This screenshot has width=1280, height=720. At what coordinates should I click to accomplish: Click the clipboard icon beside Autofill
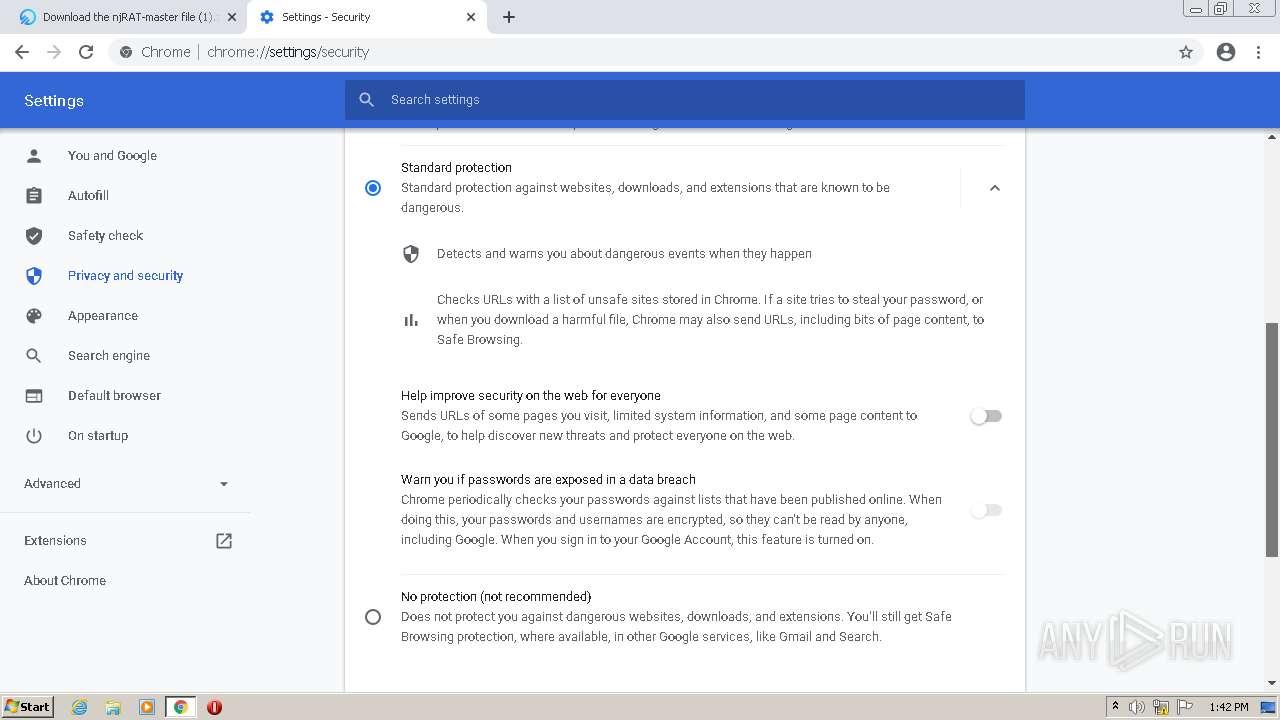coord(34,195)
